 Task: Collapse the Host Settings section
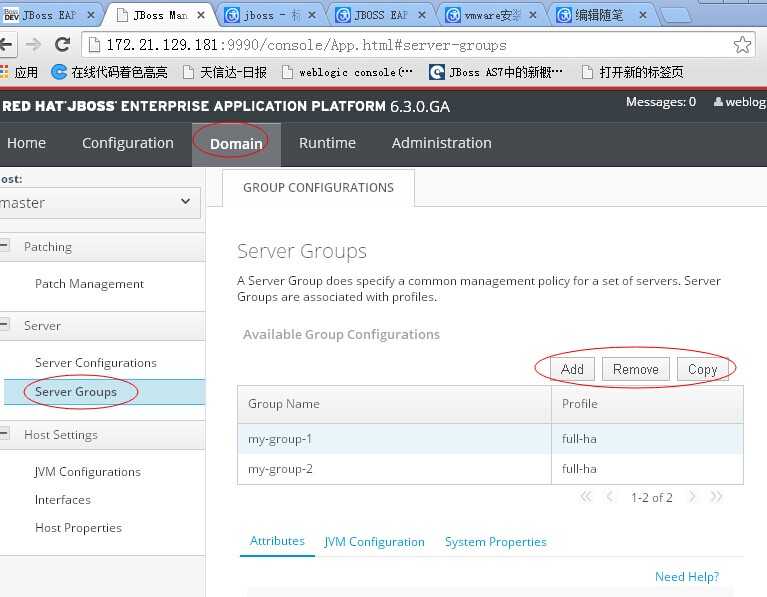click(x=4, y=434)
